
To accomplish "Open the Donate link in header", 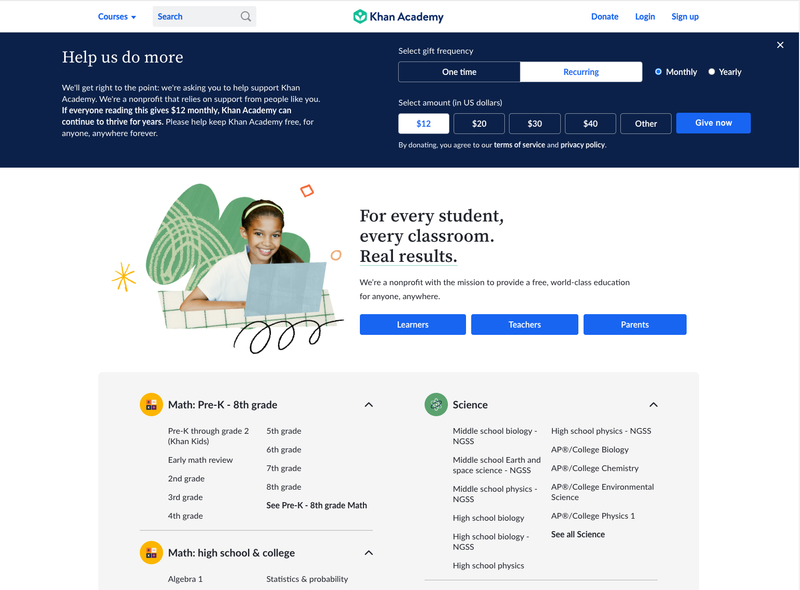I will point(605,16).
